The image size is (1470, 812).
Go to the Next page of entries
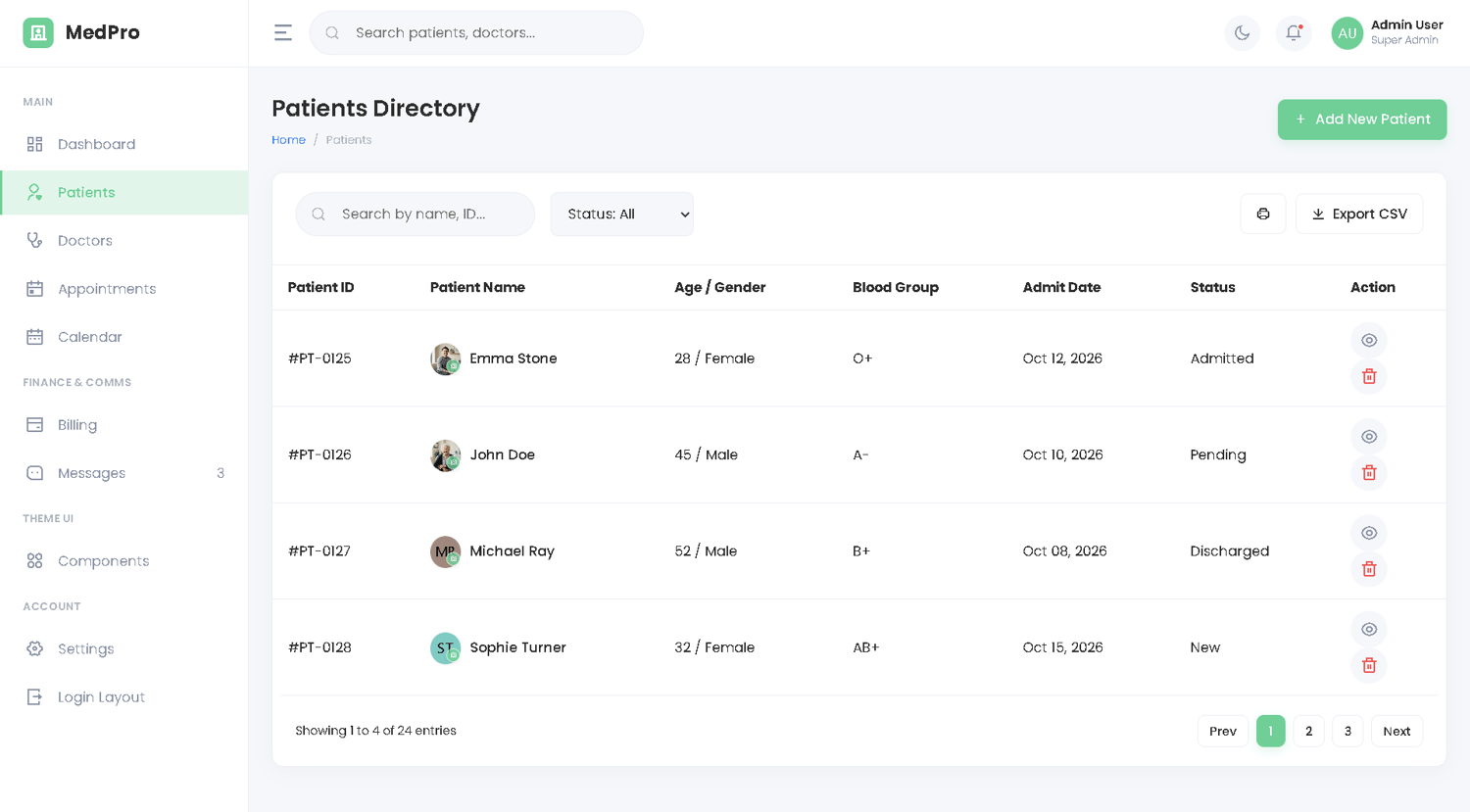point(1396,731)
